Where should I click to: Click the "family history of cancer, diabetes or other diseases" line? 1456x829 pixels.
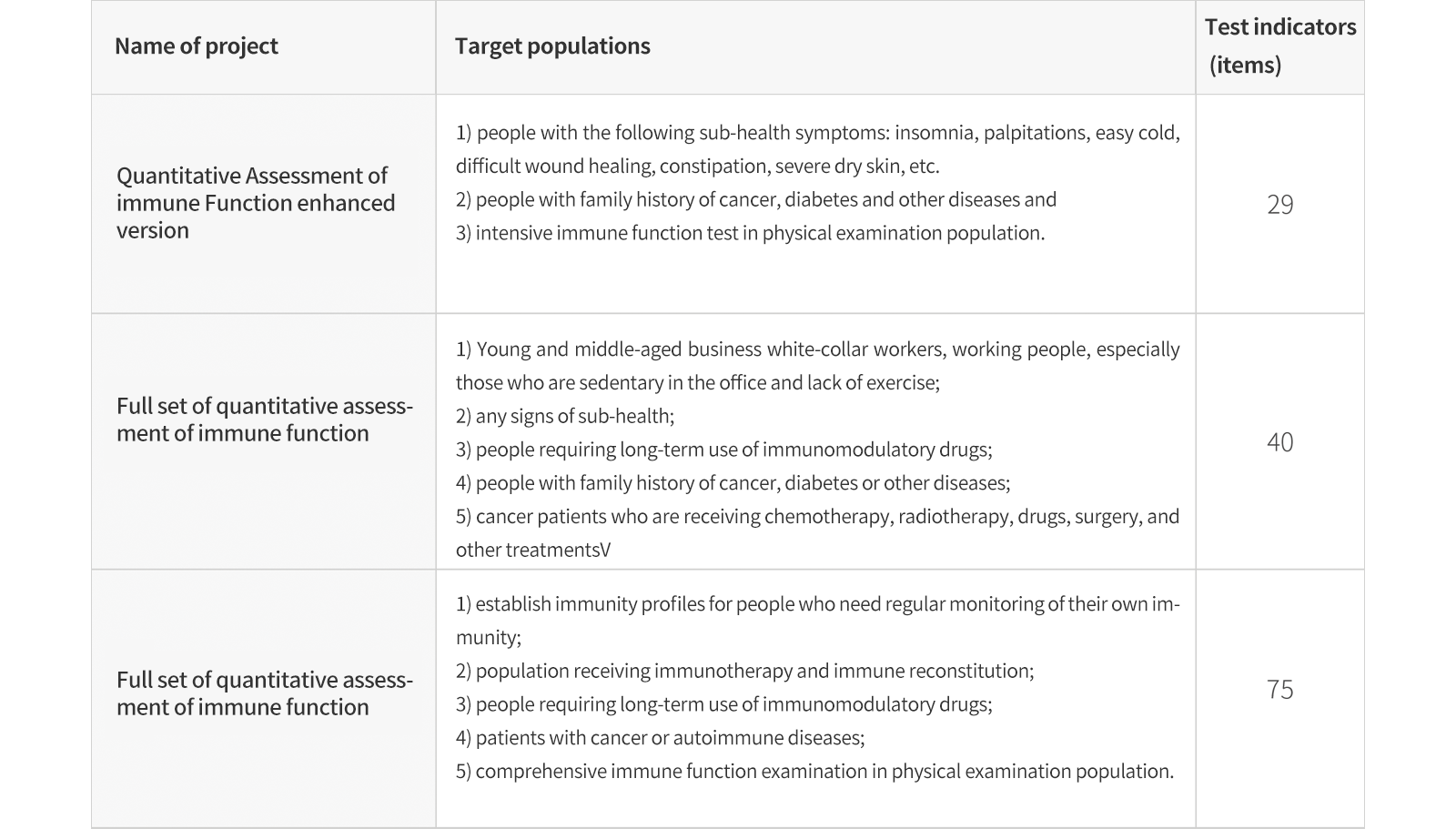tap(733, 483)
